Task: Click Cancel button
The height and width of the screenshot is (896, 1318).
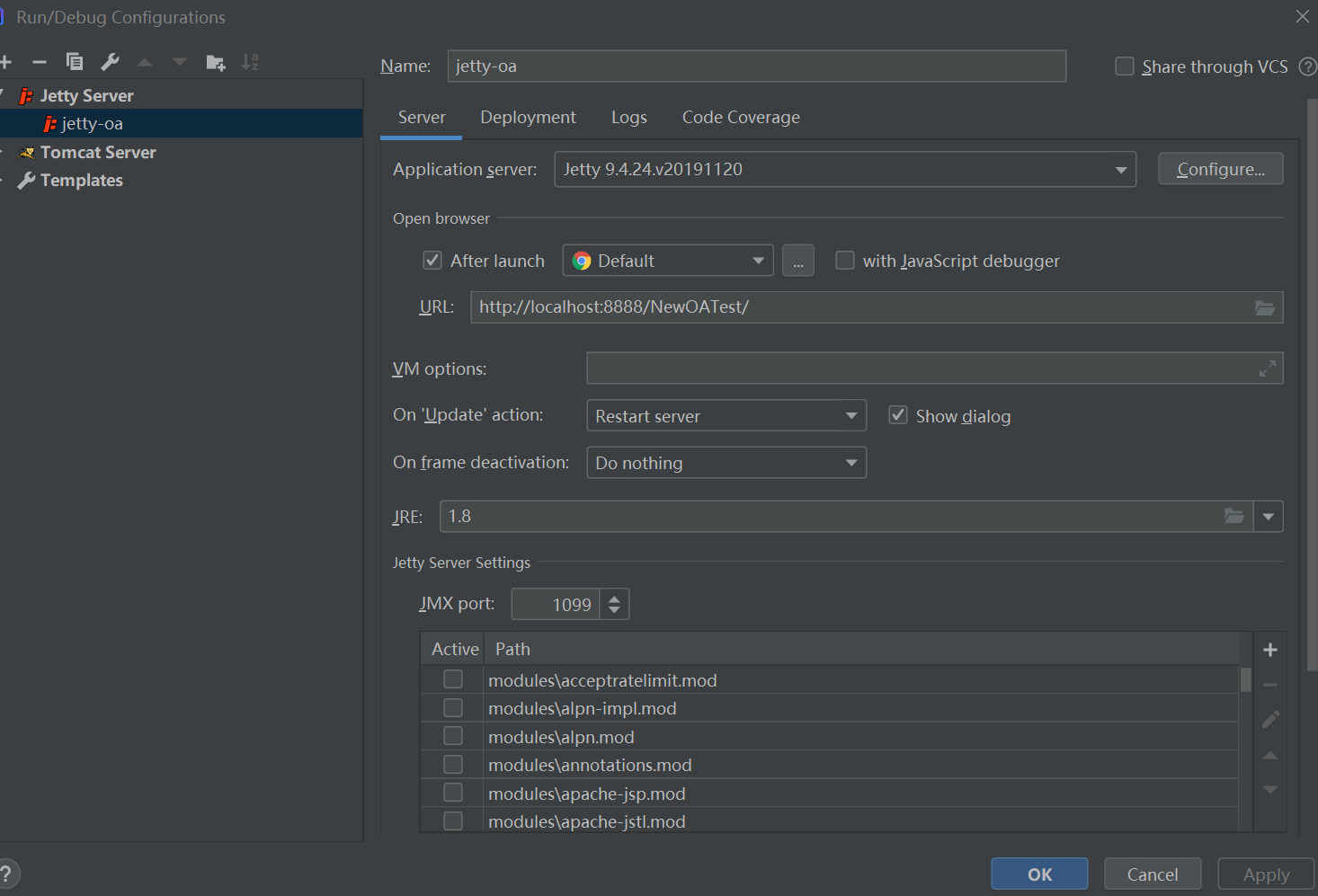Action: point(1153,874)
